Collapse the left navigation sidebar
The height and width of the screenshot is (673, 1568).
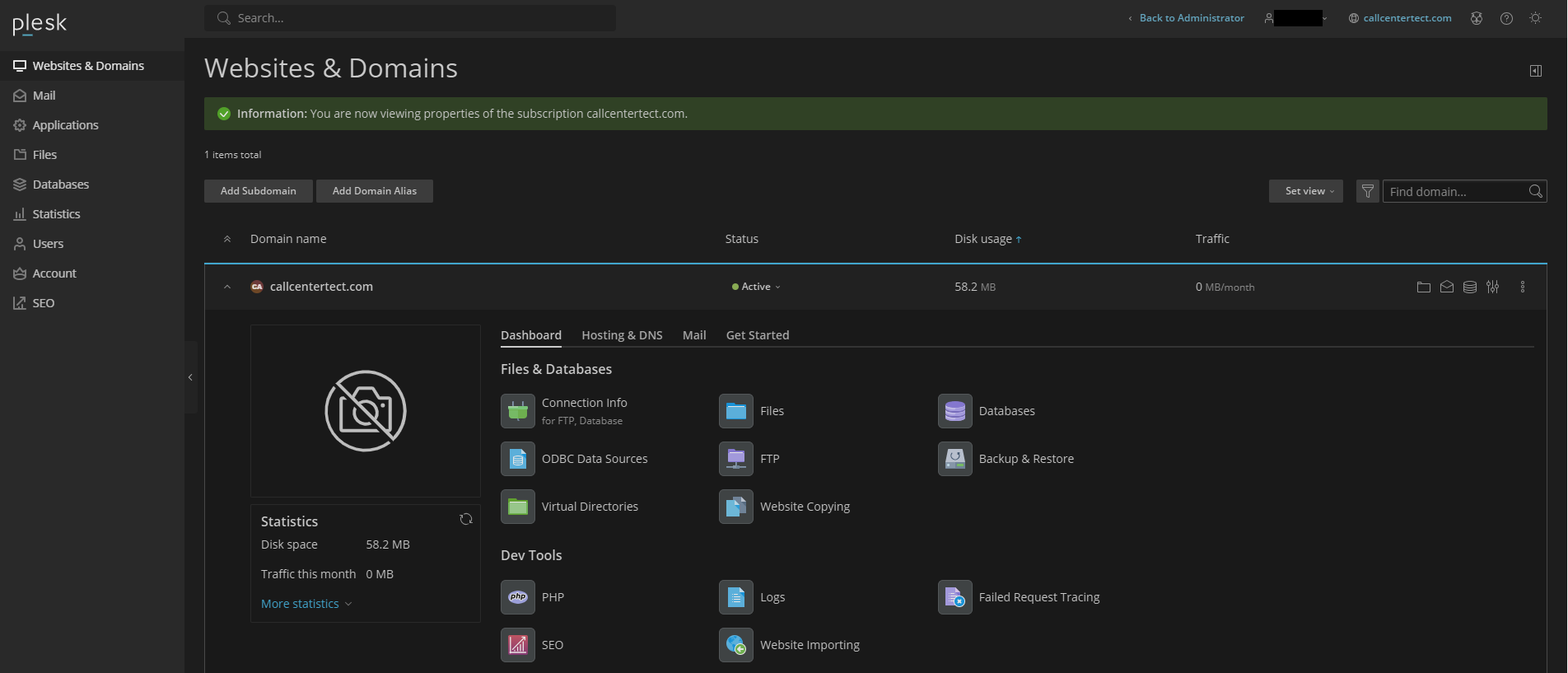tap(190, 377)
